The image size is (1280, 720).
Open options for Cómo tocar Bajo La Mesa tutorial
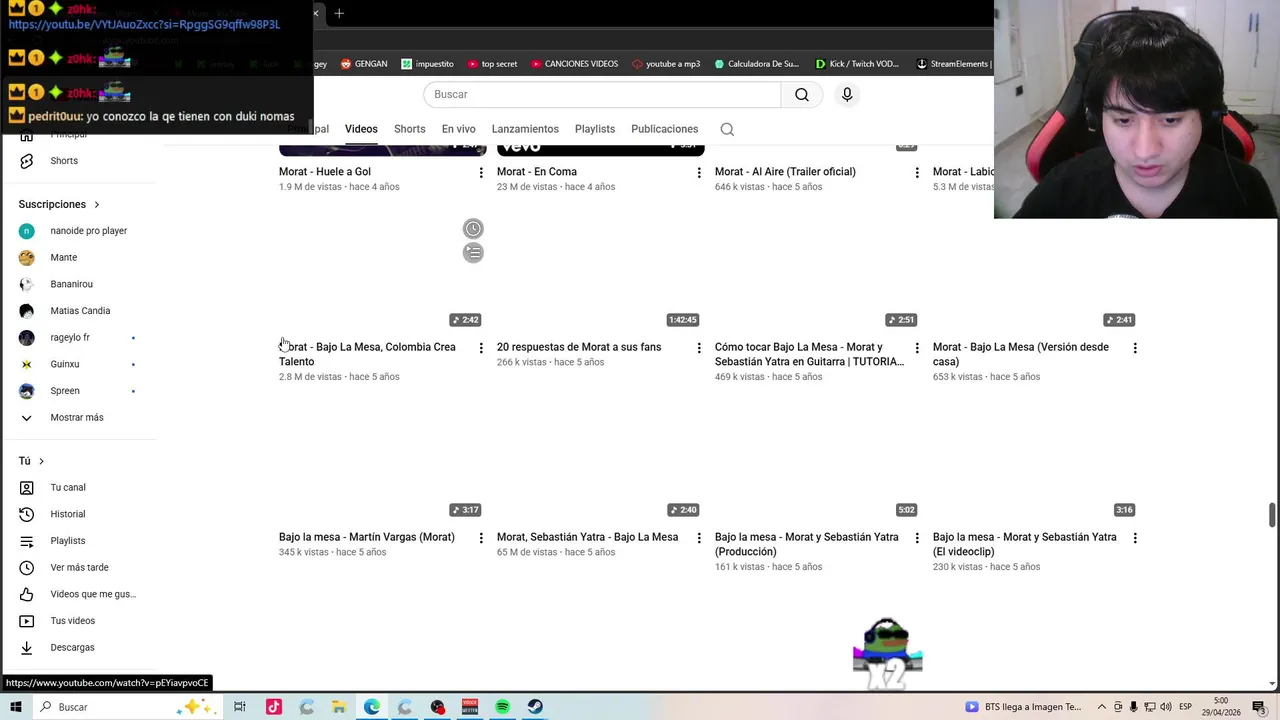917,348
